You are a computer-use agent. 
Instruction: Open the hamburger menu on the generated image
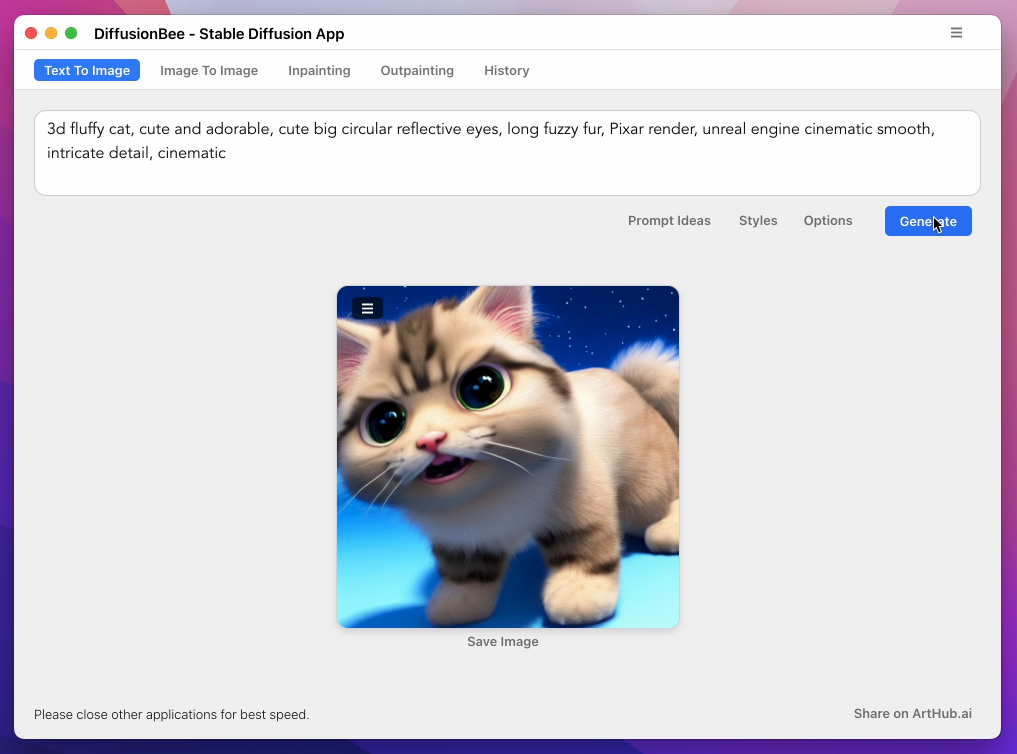coord(367,308)
